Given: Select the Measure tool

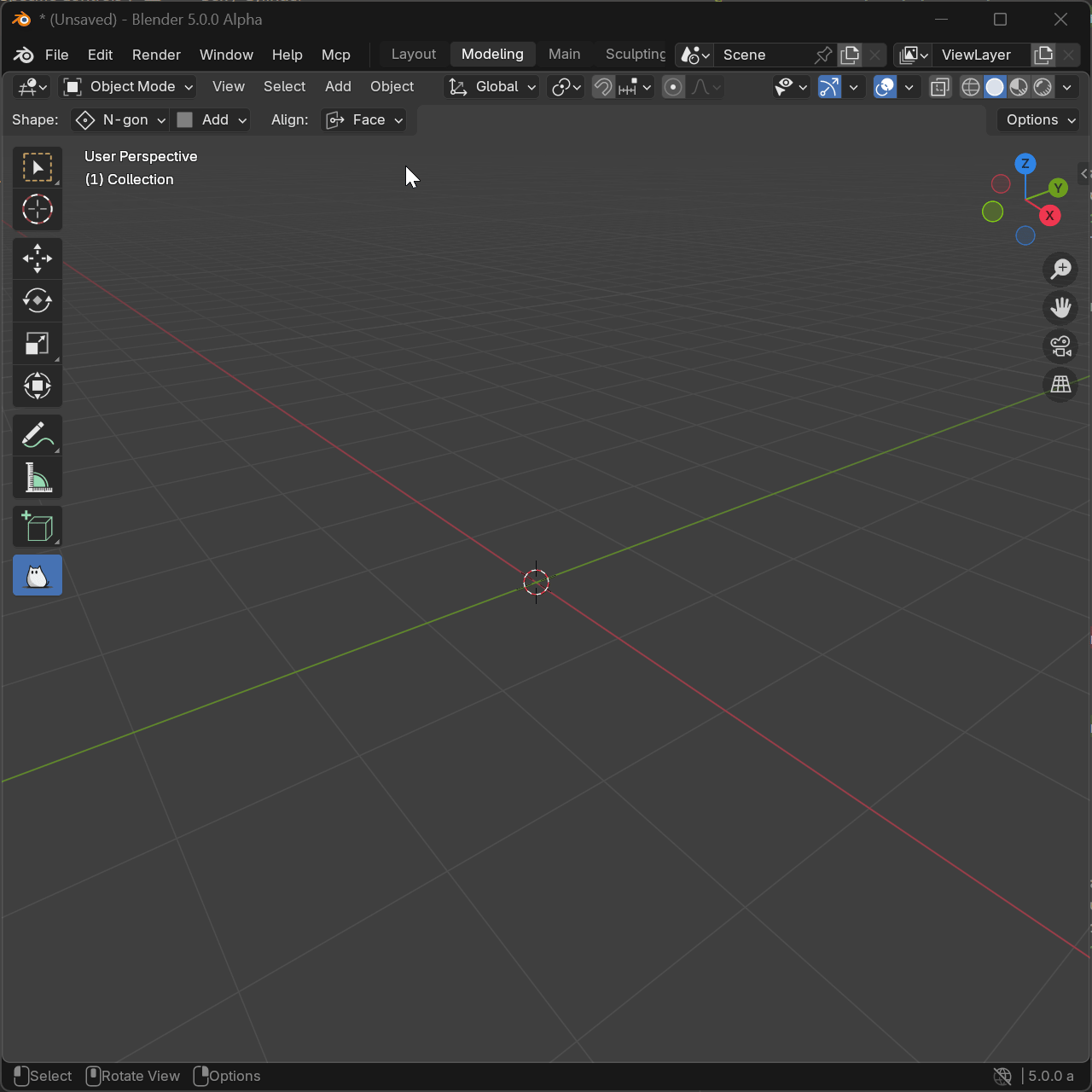Looking at the screenshot, I should point(37,479).
